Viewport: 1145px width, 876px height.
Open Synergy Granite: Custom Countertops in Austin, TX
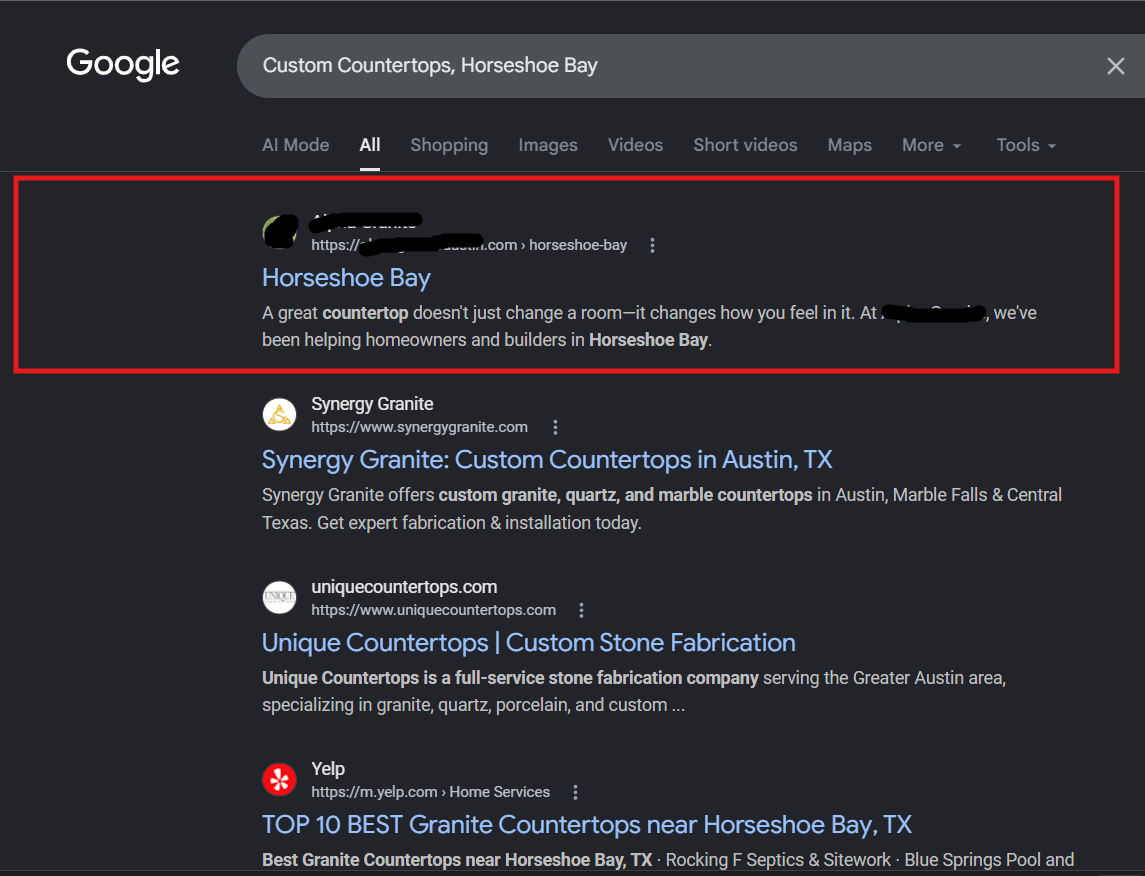(547, 459)
